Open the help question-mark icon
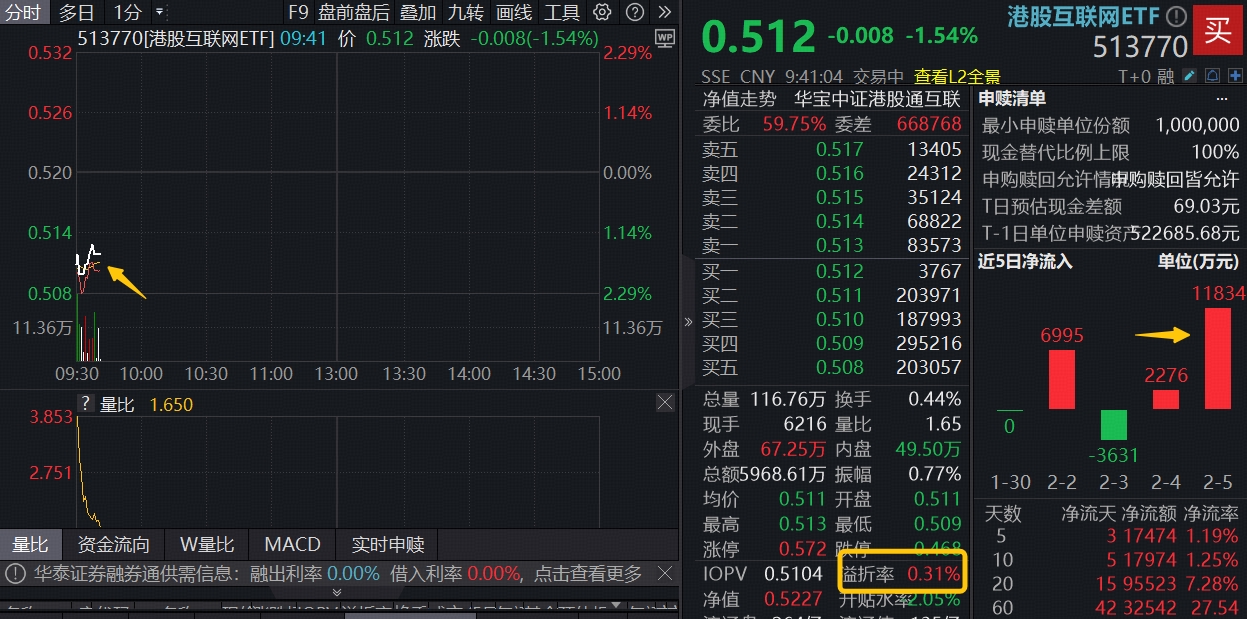1247x619 pixels. click(x=635, y=12)
